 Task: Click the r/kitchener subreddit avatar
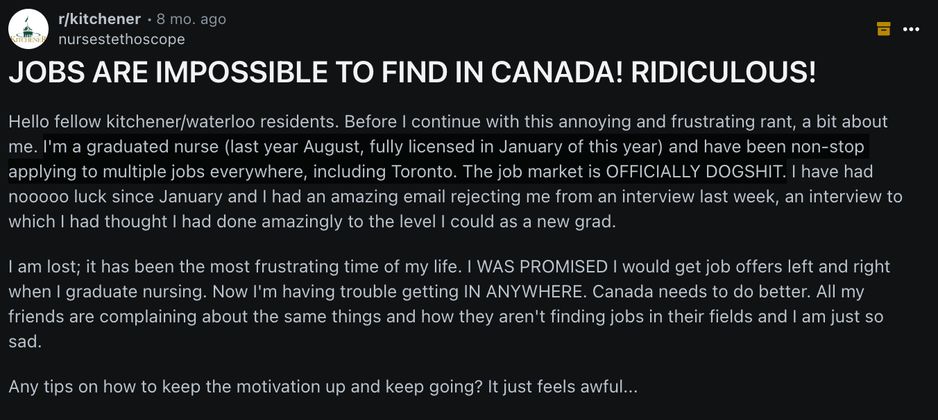28,28
